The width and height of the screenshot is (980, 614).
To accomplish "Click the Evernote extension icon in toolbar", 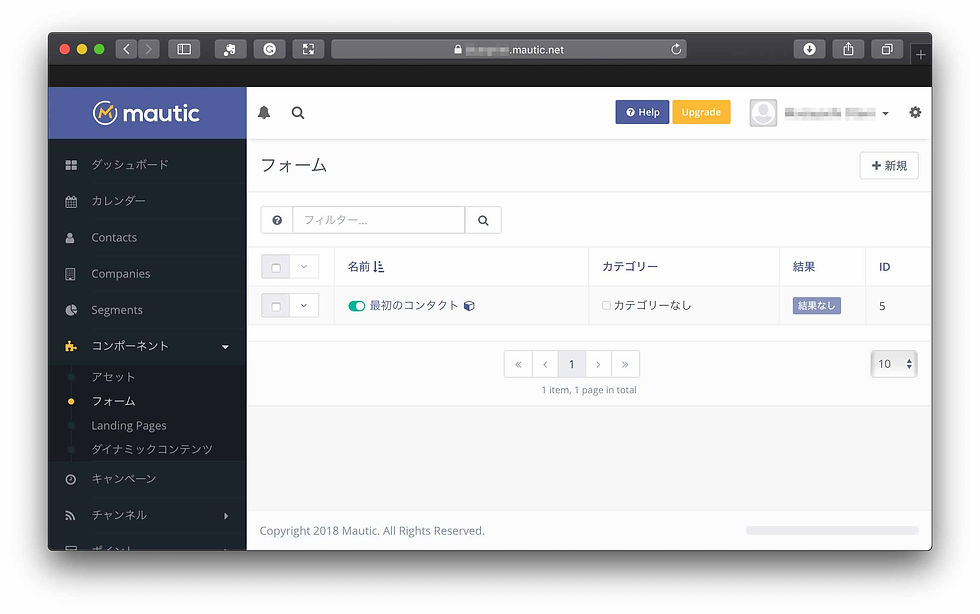I will pos(231,49).
